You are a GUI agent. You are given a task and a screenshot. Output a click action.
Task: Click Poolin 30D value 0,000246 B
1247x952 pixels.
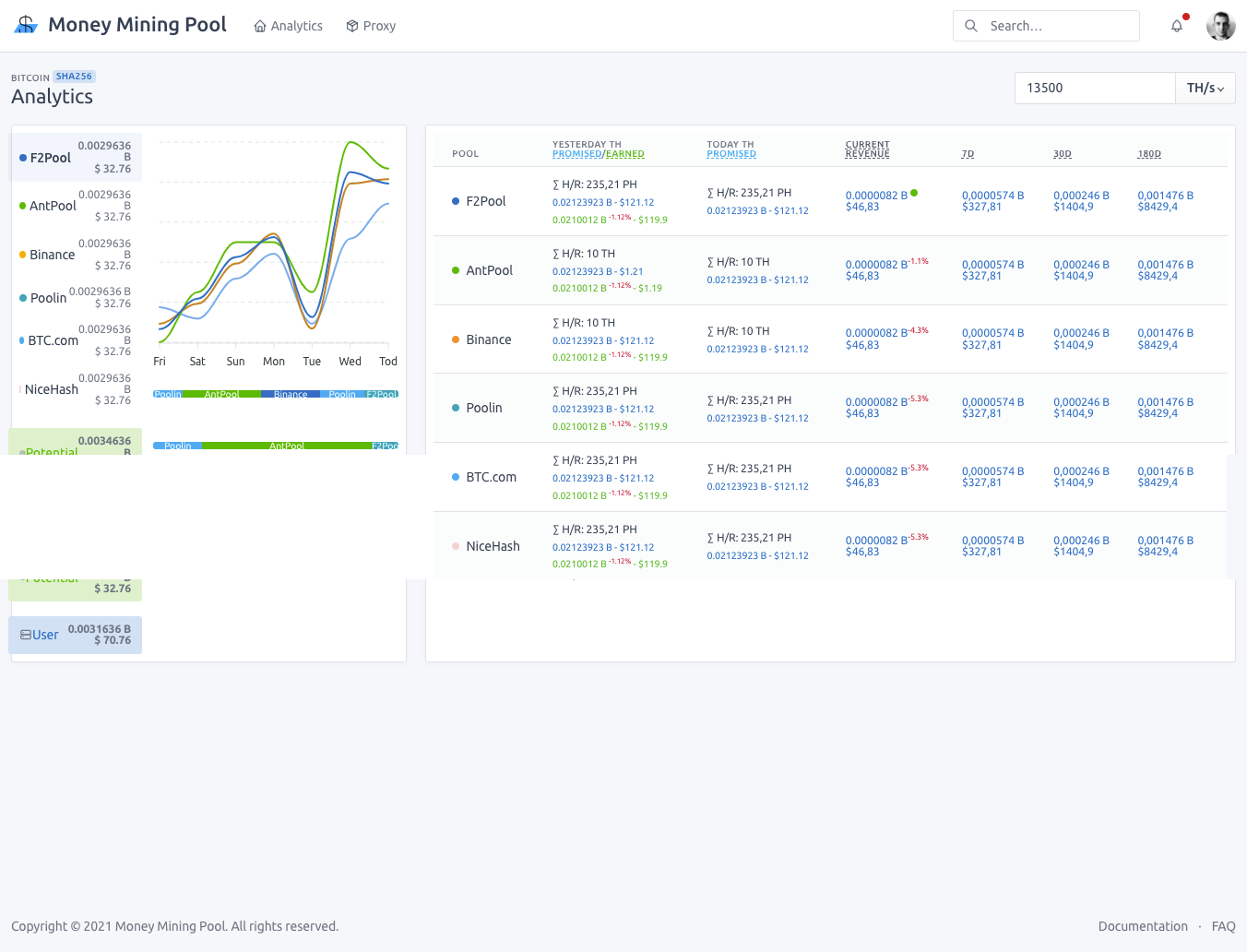pos(1081,402)
